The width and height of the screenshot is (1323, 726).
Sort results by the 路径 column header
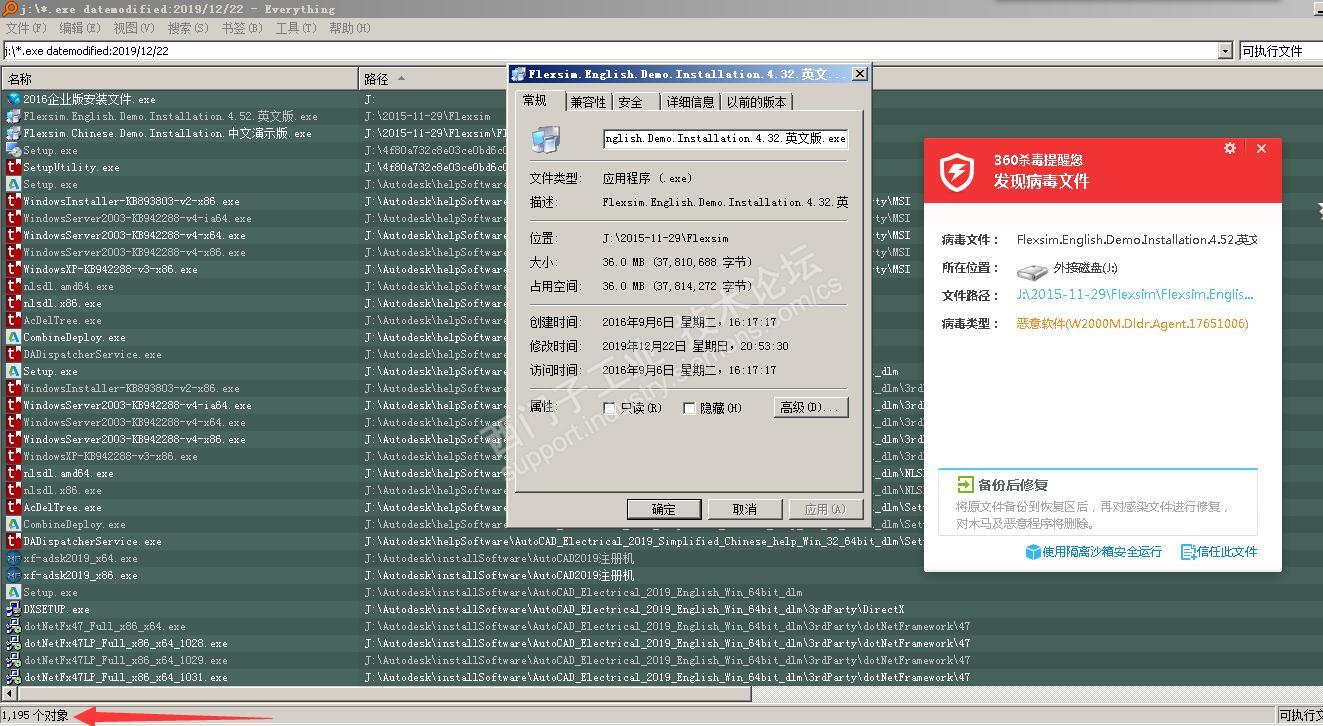click(x=376, y=79)
